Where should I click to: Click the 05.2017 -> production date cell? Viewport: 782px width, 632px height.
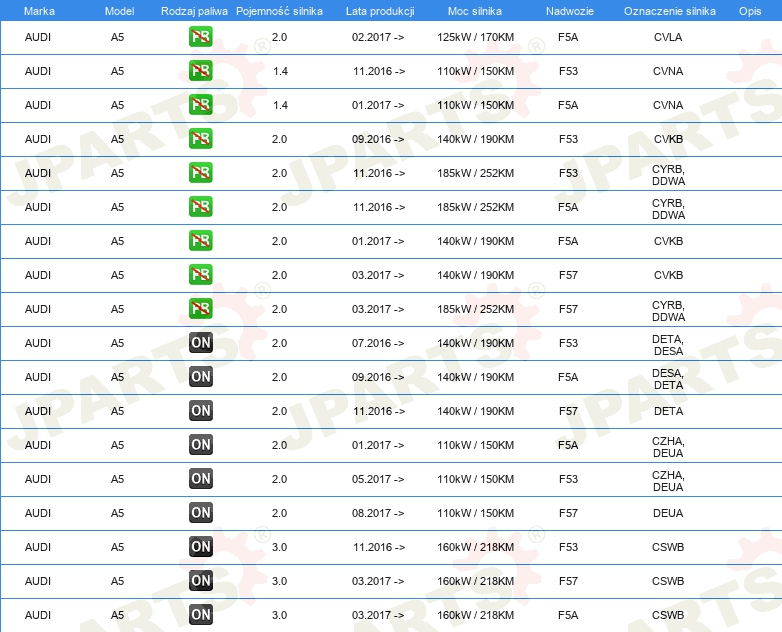[378, 478]
